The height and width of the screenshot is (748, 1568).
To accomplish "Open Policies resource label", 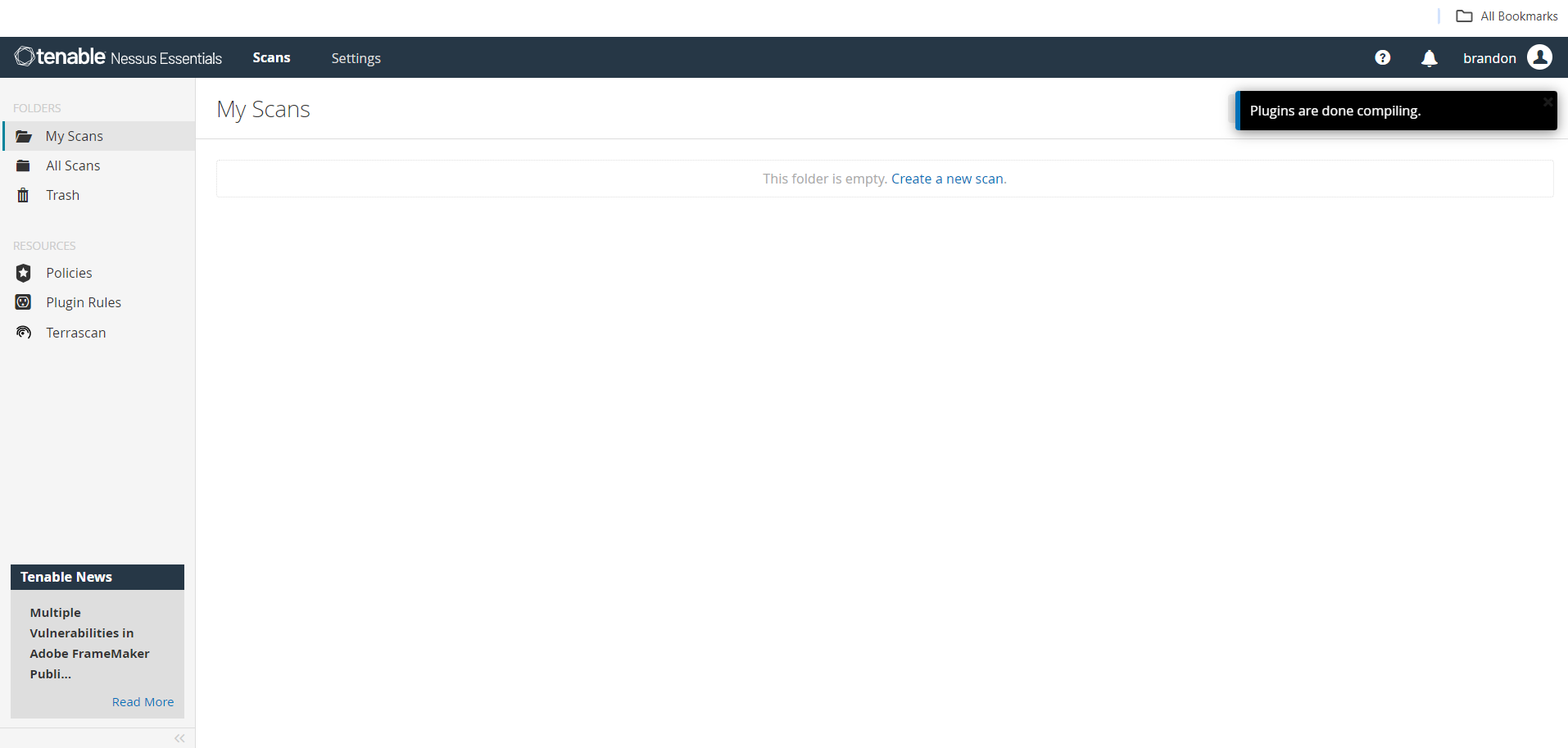I will [x=69, y=273].
